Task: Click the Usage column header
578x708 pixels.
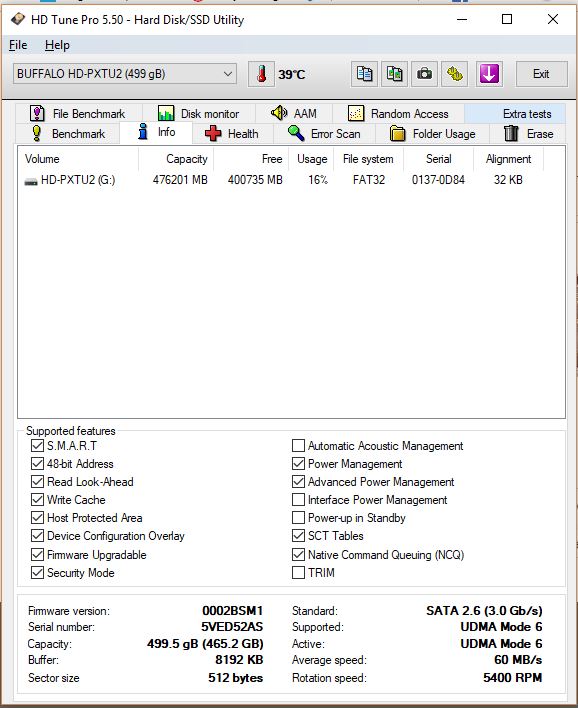Action: point(311,159)
